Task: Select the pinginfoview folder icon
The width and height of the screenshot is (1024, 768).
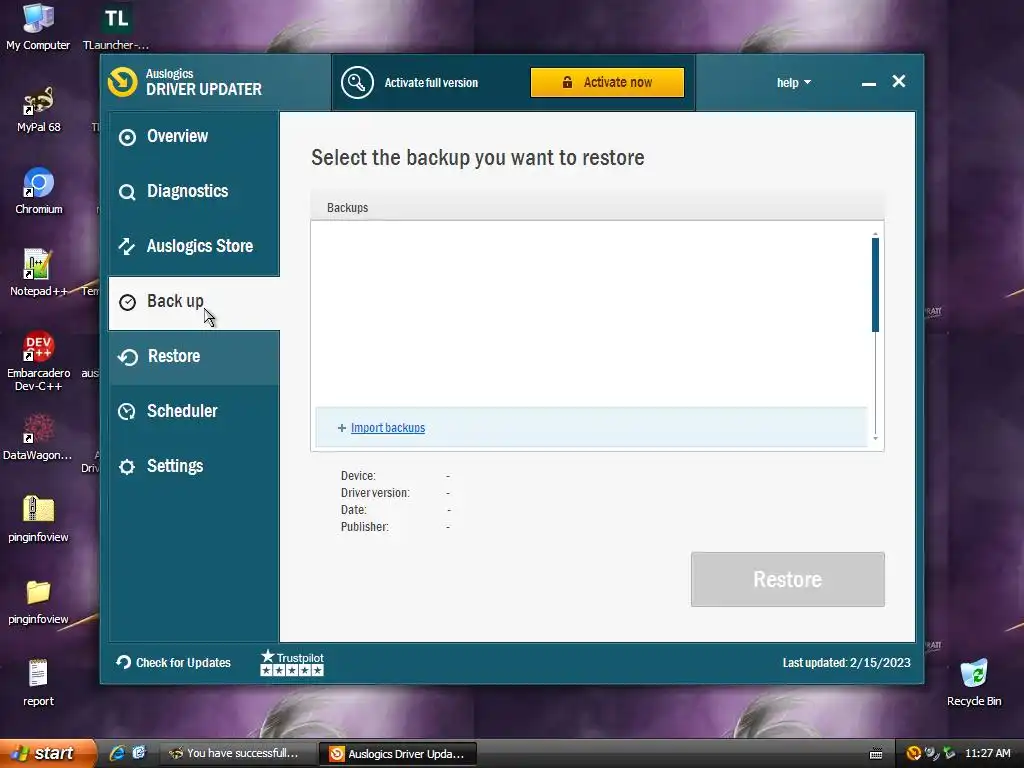Action: (38, 601)
